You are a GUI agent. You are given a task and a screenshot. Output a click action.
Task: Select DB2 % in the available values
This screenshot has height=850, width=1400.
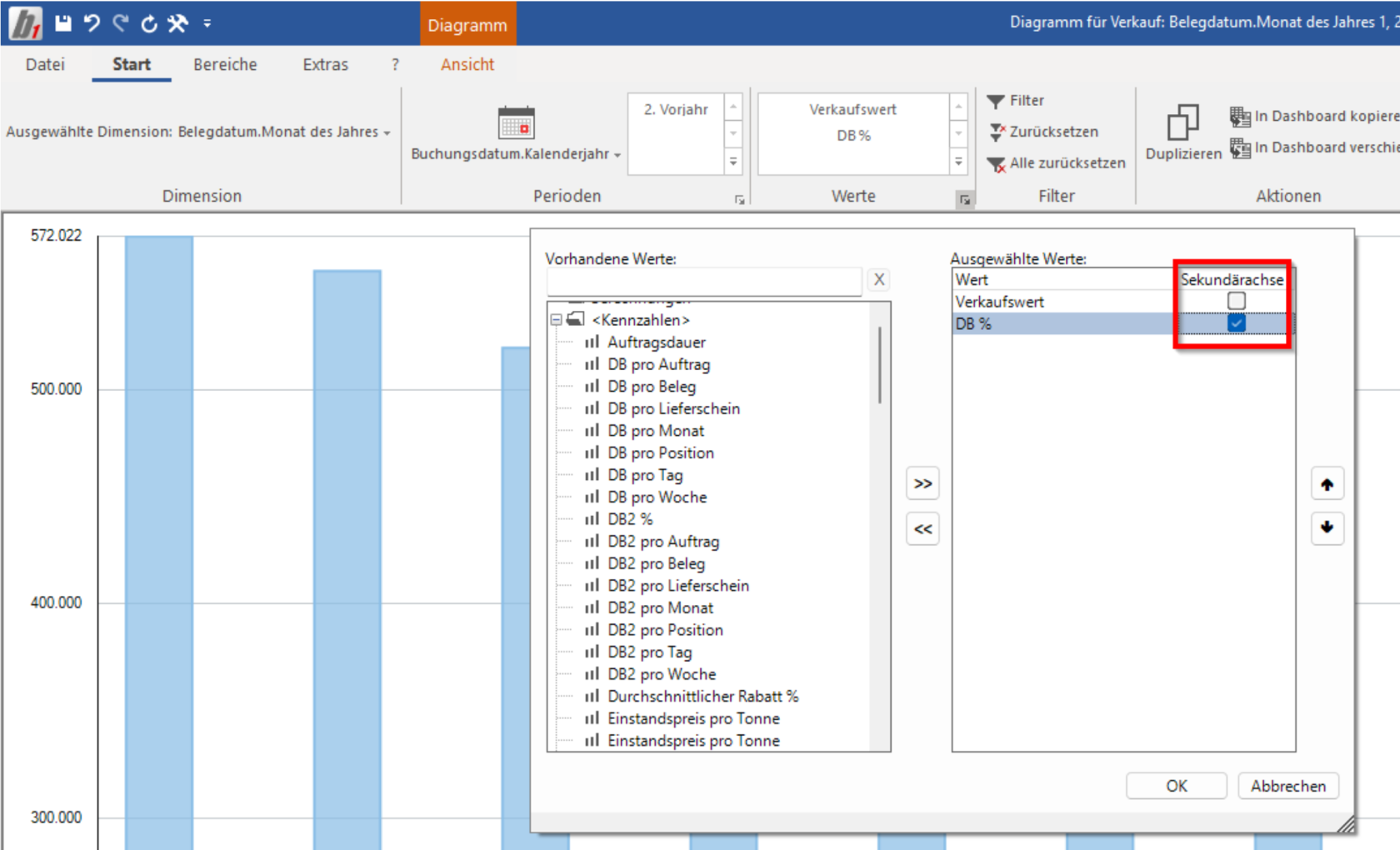pos(629,519)
